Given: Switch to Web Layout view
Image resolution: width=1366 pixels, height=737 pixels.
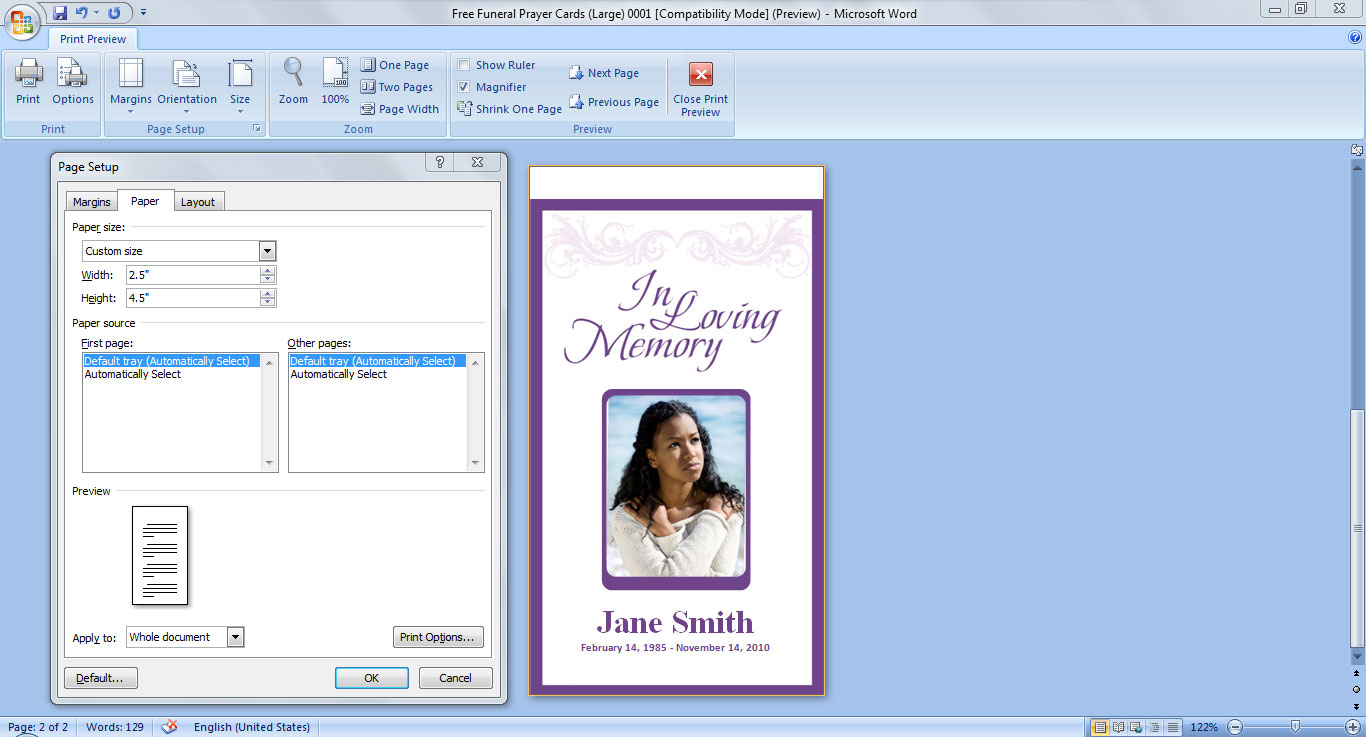Looking at the screenshot, I should tap(1137, 727).
